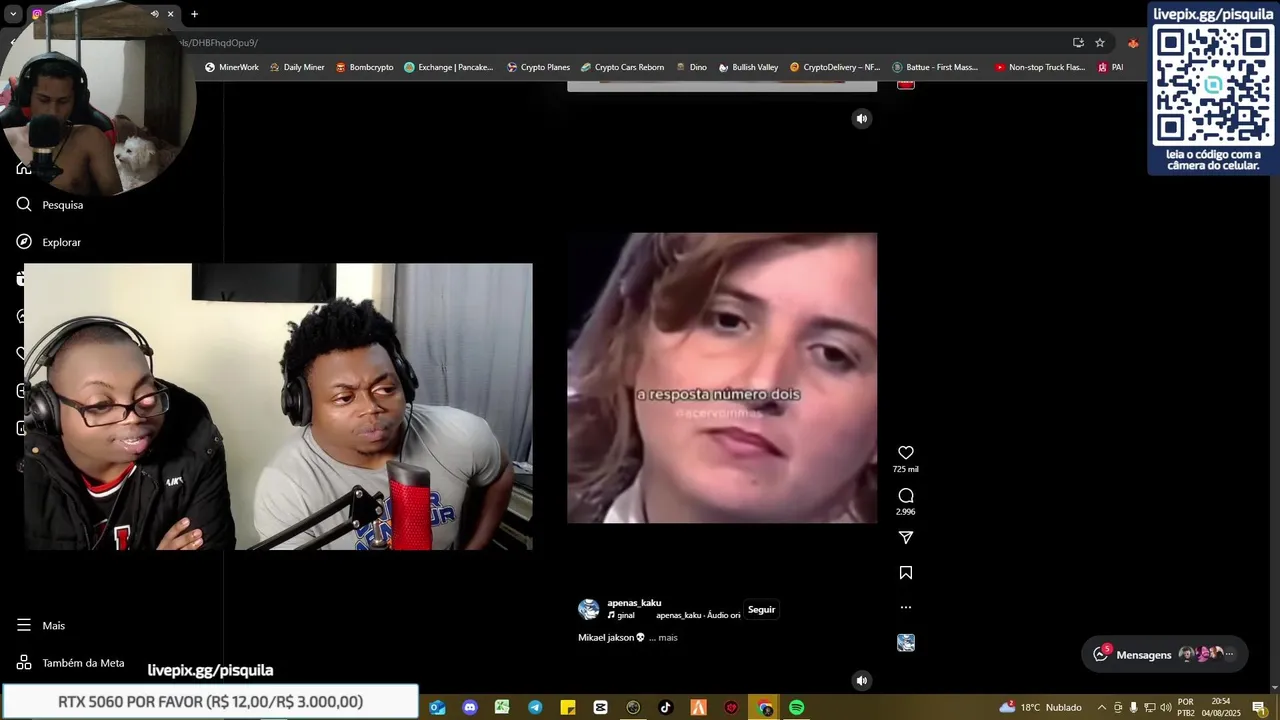Close the Instagram browser tab

point(170,14)
